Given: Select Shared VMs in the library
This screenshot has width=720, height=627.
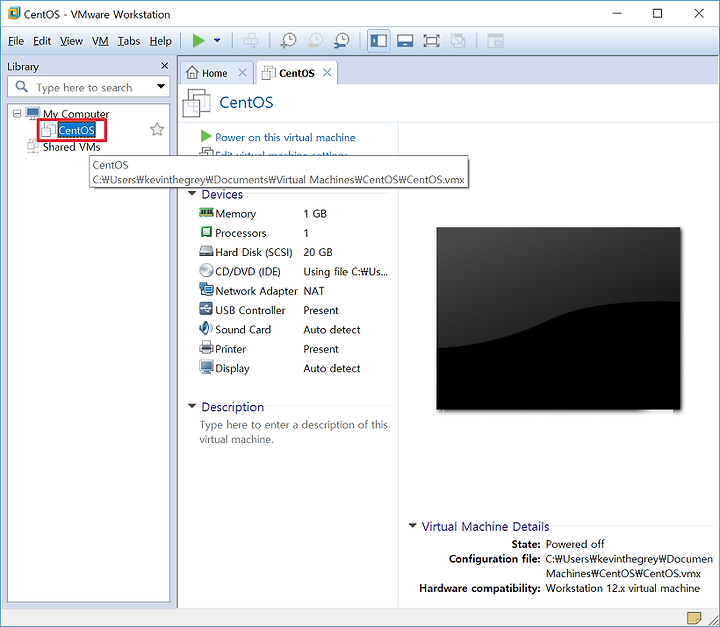Looking at the screenshot, I should pyautogui.click(x=71, y=147).
